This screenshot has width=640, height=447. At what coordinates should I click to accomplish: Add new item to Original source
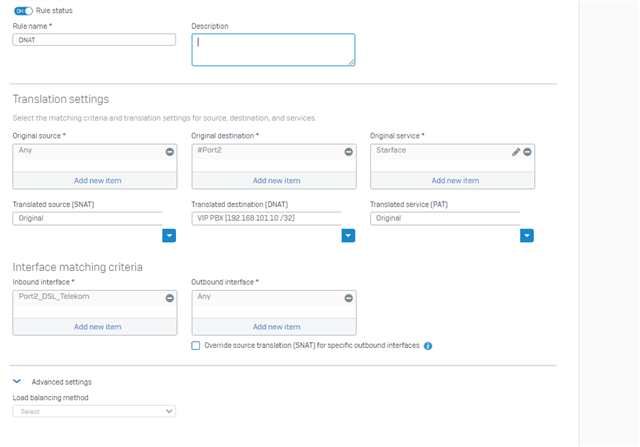pos(98,180)
